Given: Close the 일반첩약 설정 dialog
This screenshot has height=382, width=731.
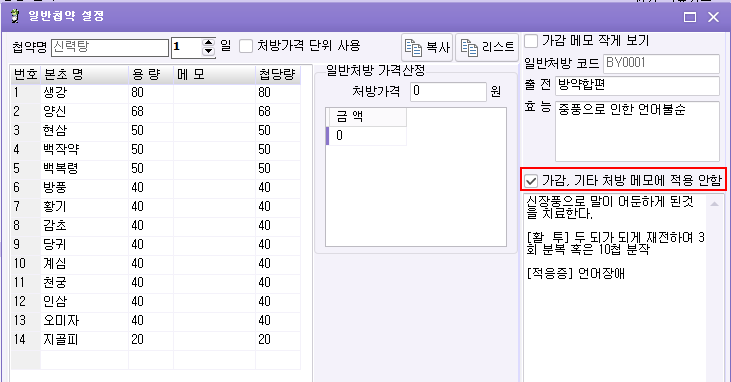Looking at the screenshot, I should [x=713, y=17].
